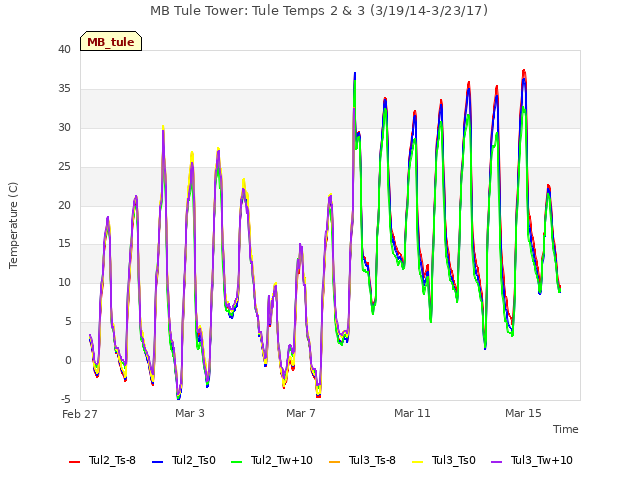Image resolution: width=640 pixels, height=480 pixels.
Task: Click the 20 y-axis tick label
Action: (64, 206)
